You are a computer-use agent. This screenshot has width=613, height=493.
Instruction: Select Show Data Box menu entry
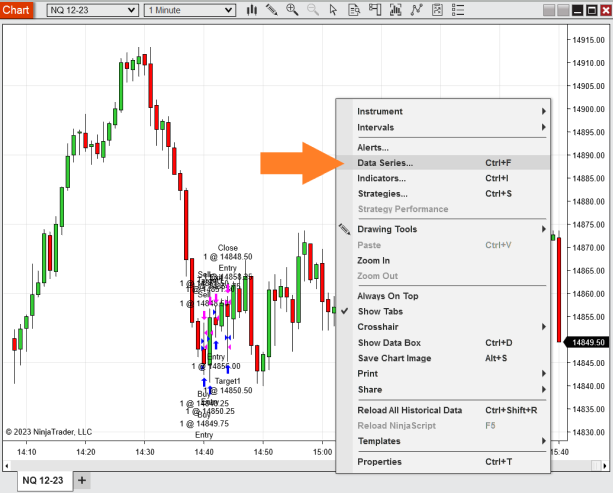444,343
